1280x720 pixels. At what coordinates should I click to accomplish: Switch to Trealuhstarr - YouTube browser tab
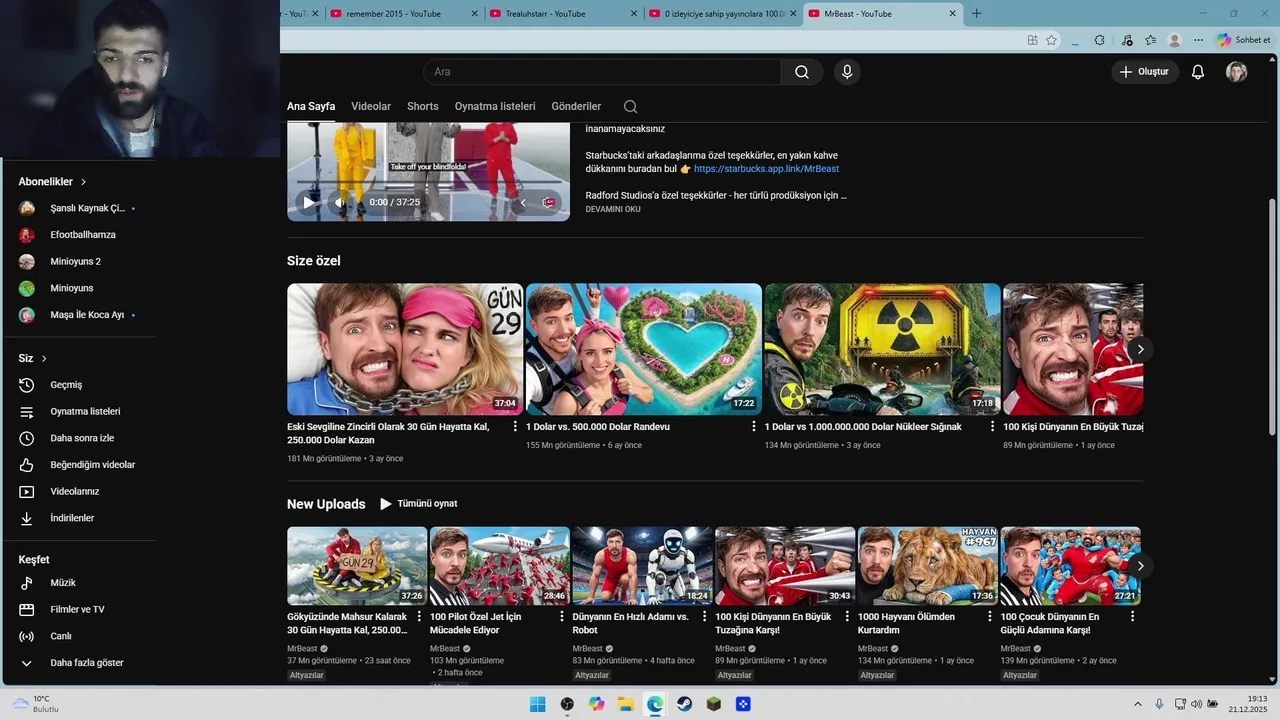563,14
